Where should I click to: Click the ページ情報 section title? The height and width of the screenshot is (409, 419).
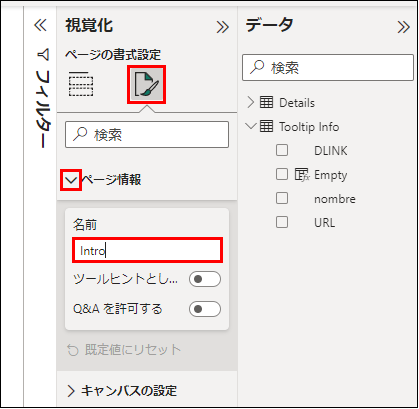pyautogui.click(x=111, y=180)
